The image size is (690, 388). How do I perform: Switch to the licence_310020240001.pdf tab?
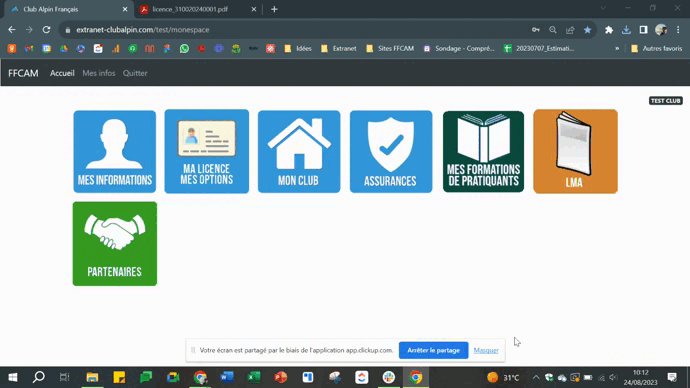pyautogui.click(x=198, y=9)
